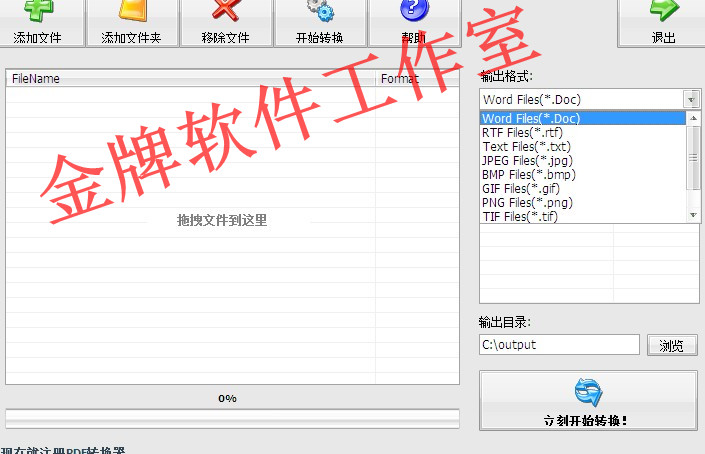The image size is (705, 454).
Task: Click the 立刻开始转换 convert button
Action: click(x=588, y=400)
